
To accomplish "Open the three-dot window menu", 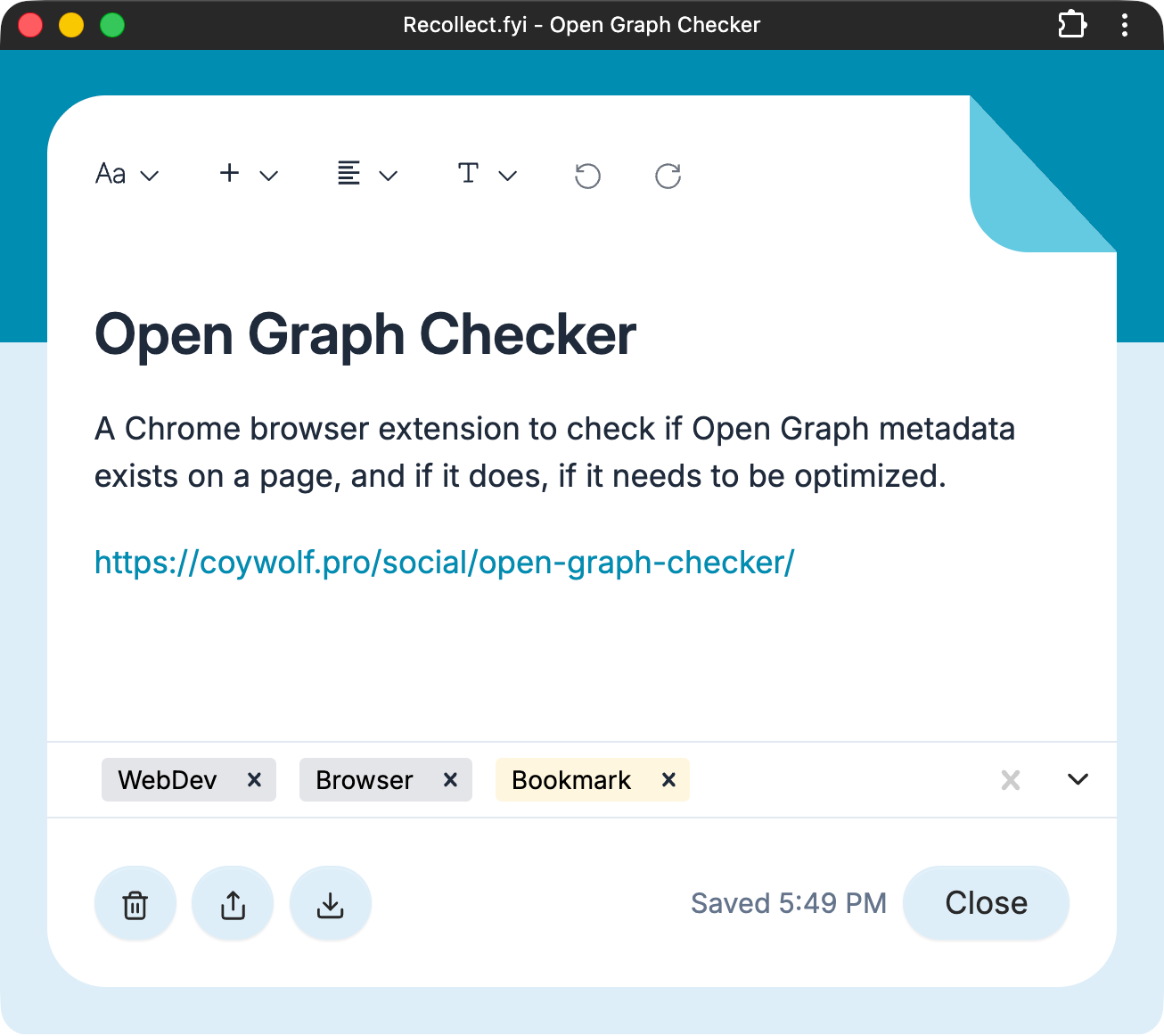I will click(x=1125, y=25).
